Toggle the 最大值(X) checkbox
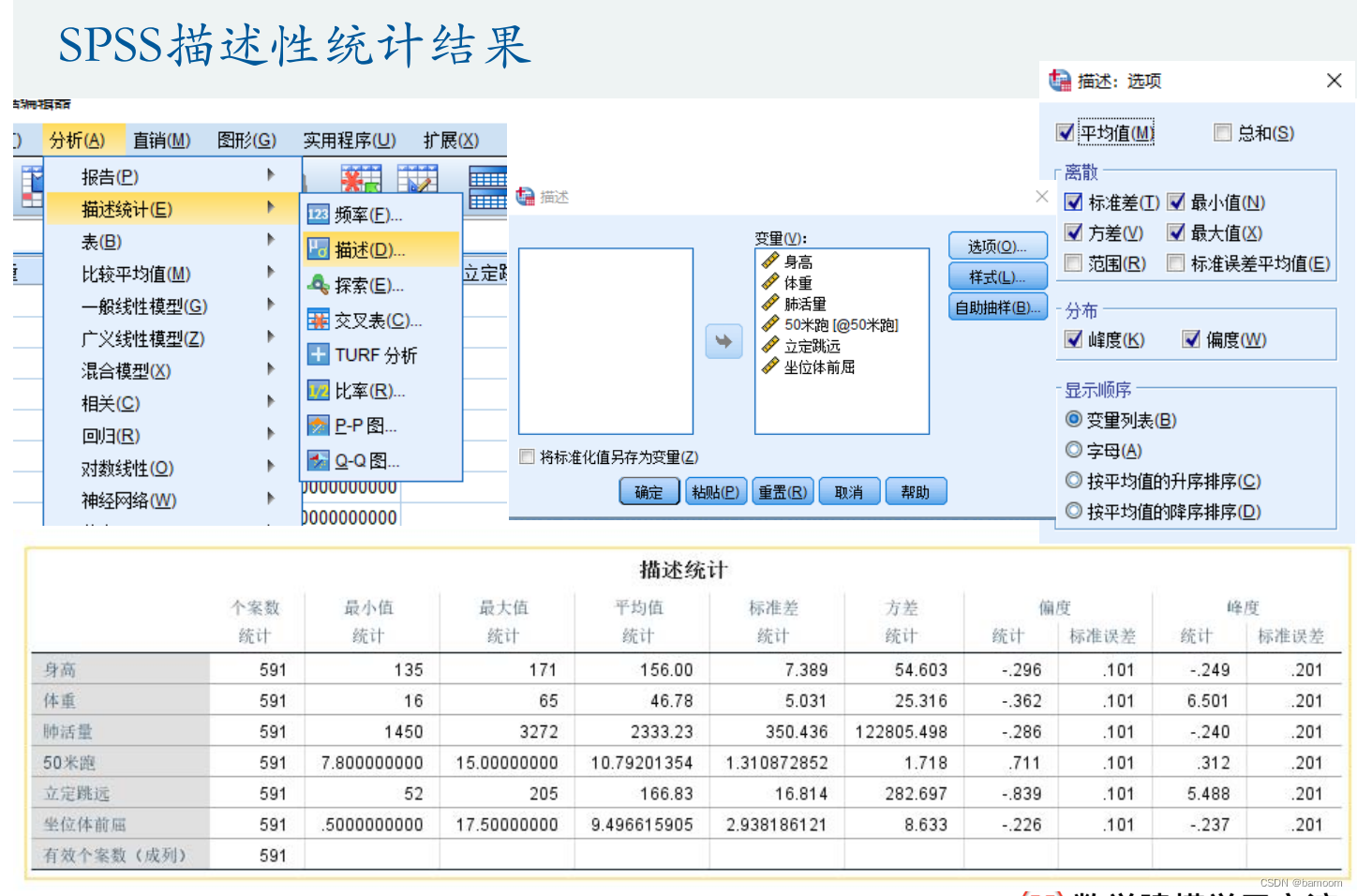The height and width of the screenshot is (896, 1357). (1176, 232)
